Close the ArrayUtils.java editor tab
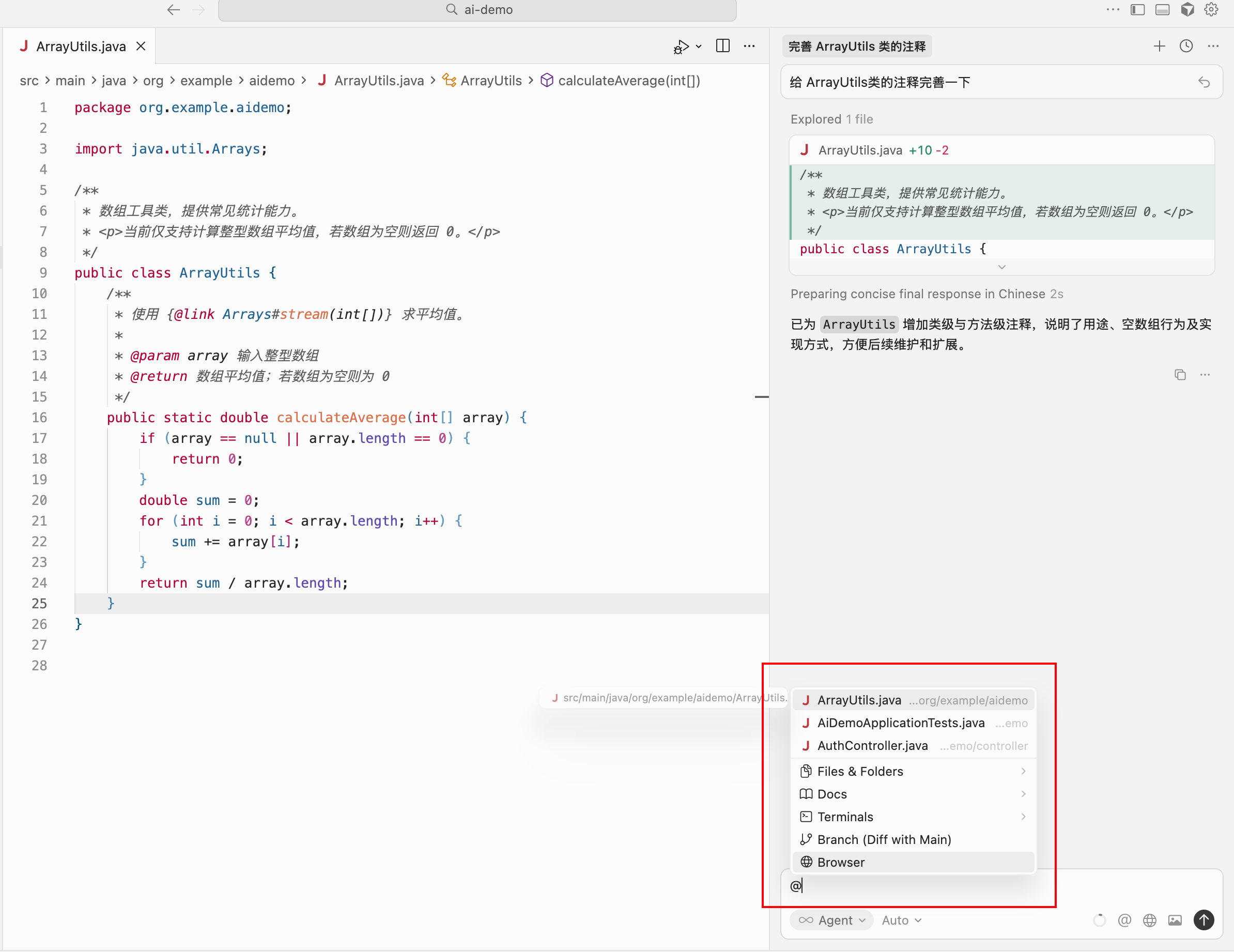This screenshot has height=952, width=1234. tap(141, 47)
